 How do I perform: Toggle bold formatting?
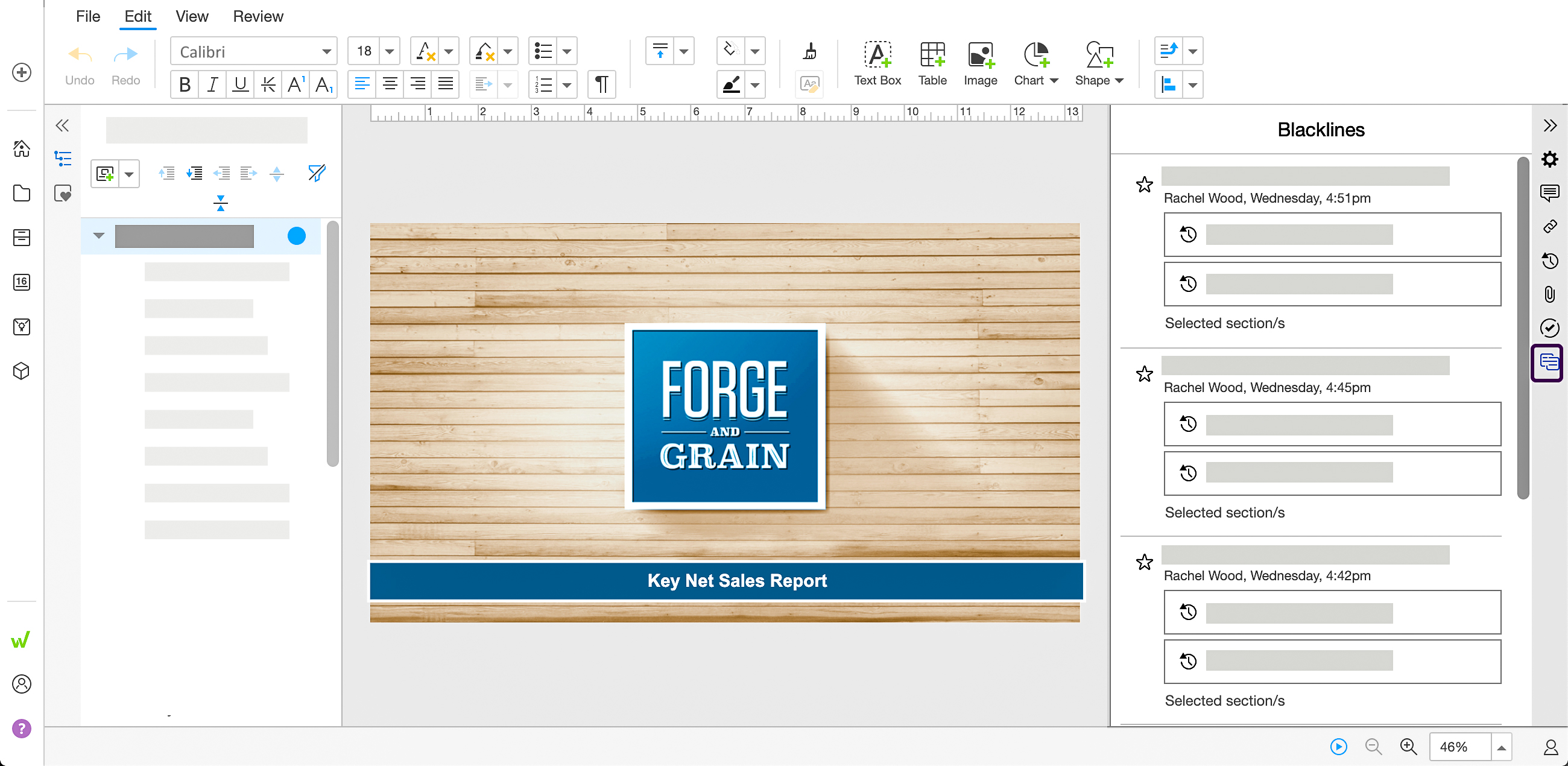(185, 84)
